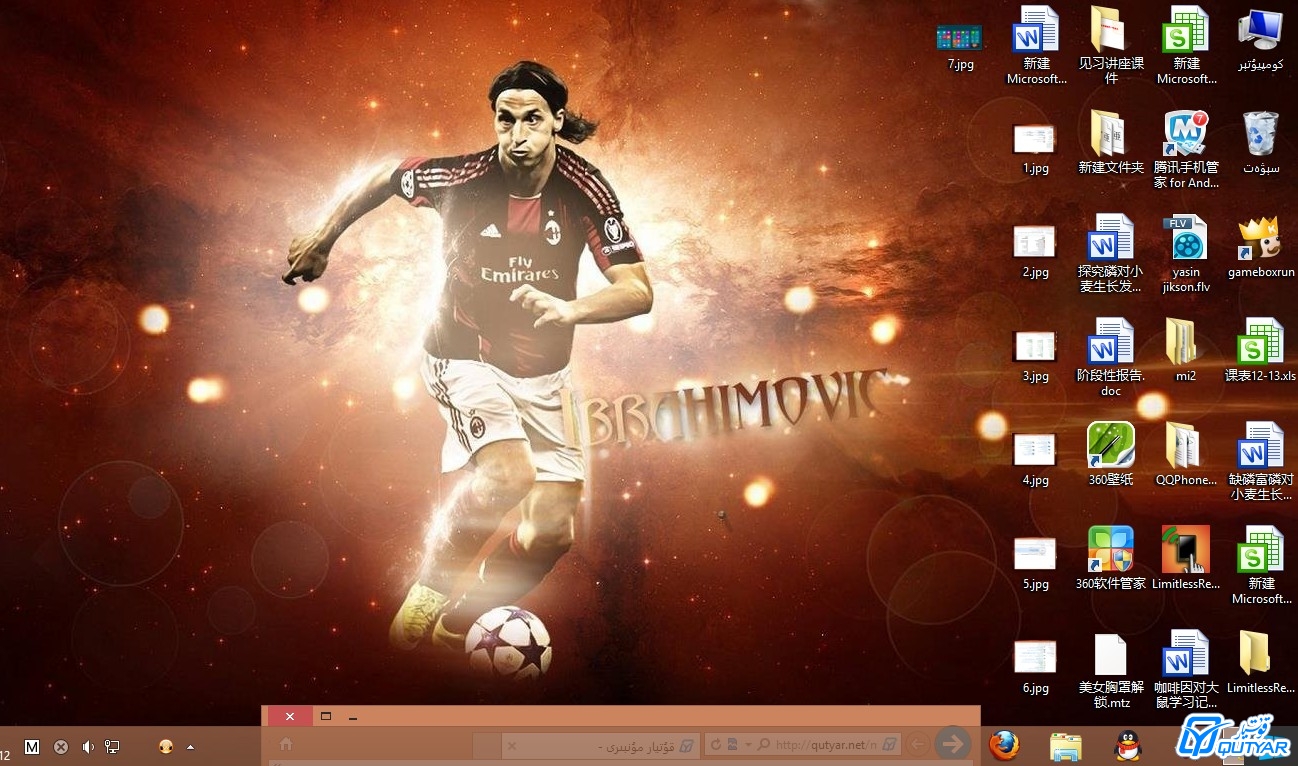
Task: Click the qutyar.net address field
Action: tap(827, 745)
